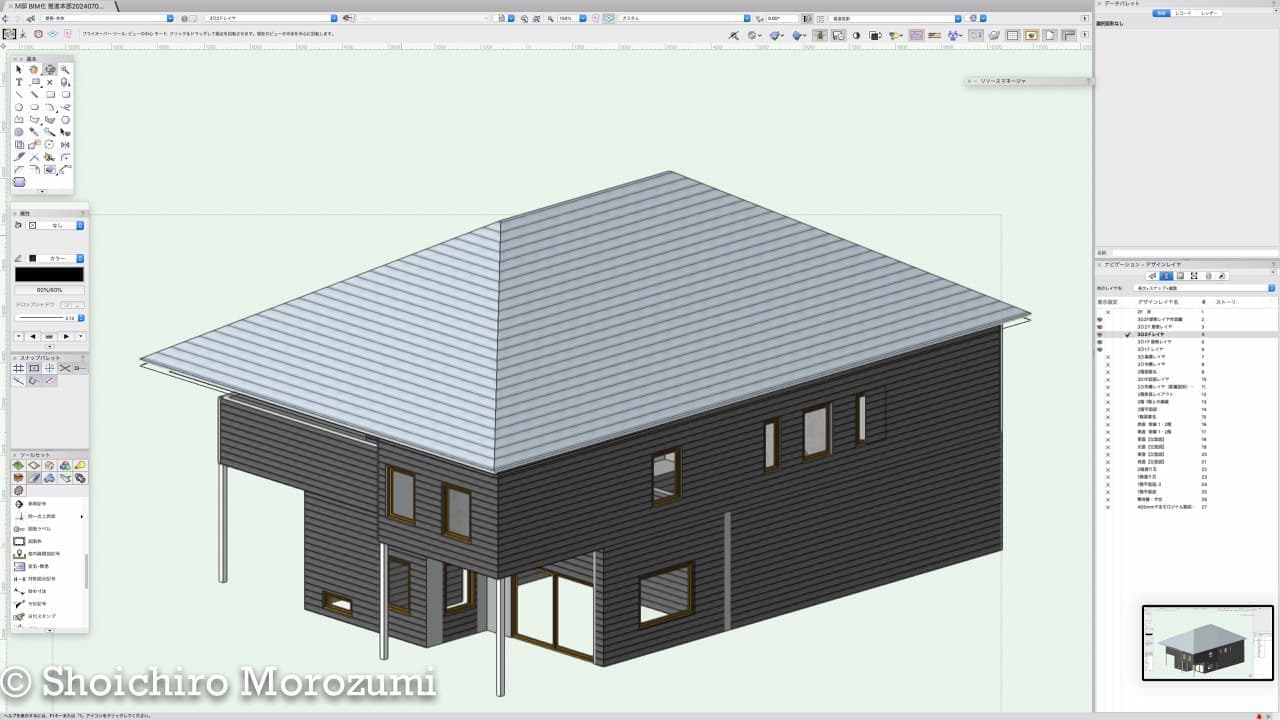Toggle visibility of design layer number 2
This screenshot has width=1280, height=720.
[1100, 320]
